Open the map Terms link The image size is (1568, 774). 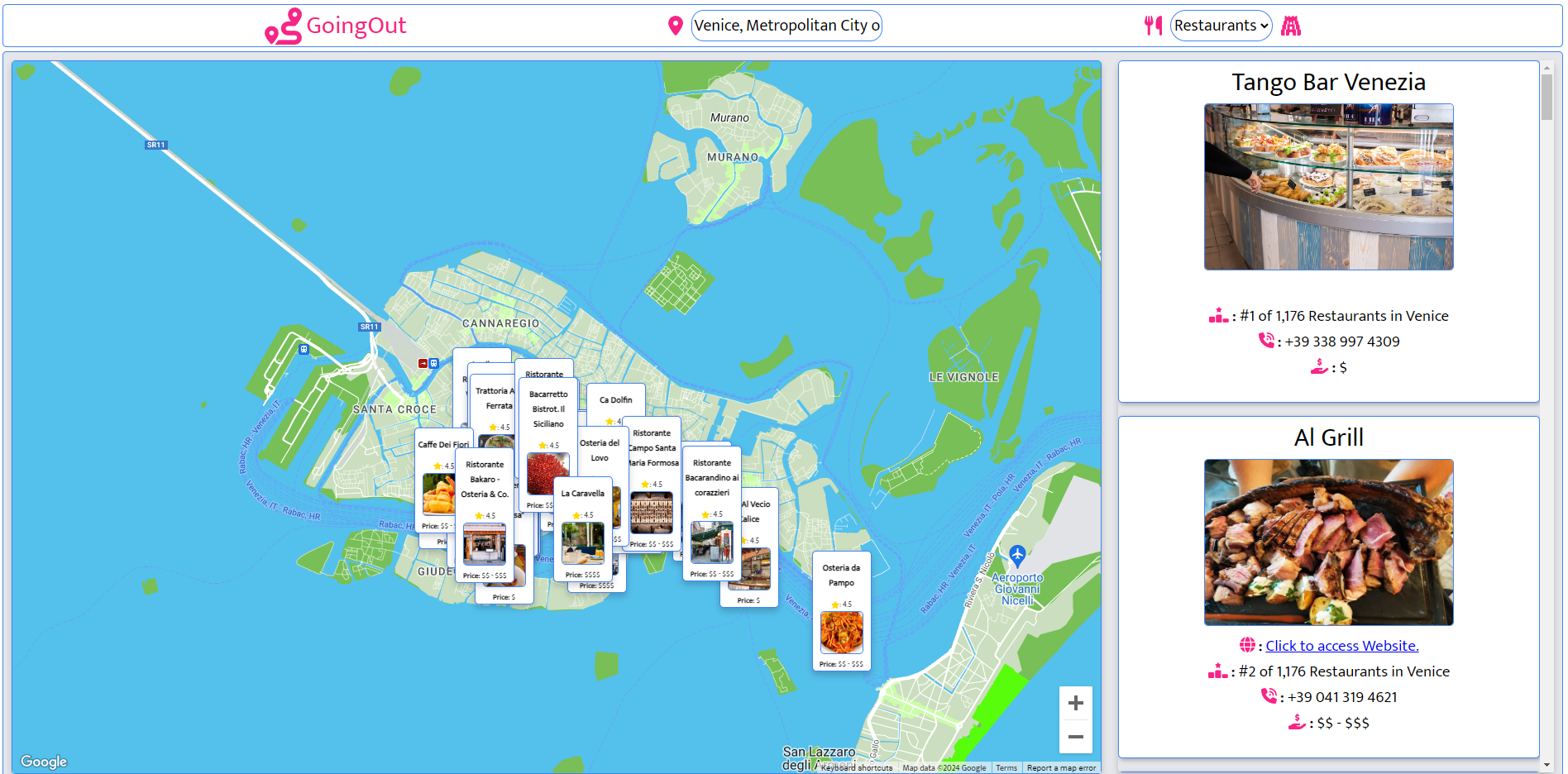pyautogui.click(x=1006, y=767)
